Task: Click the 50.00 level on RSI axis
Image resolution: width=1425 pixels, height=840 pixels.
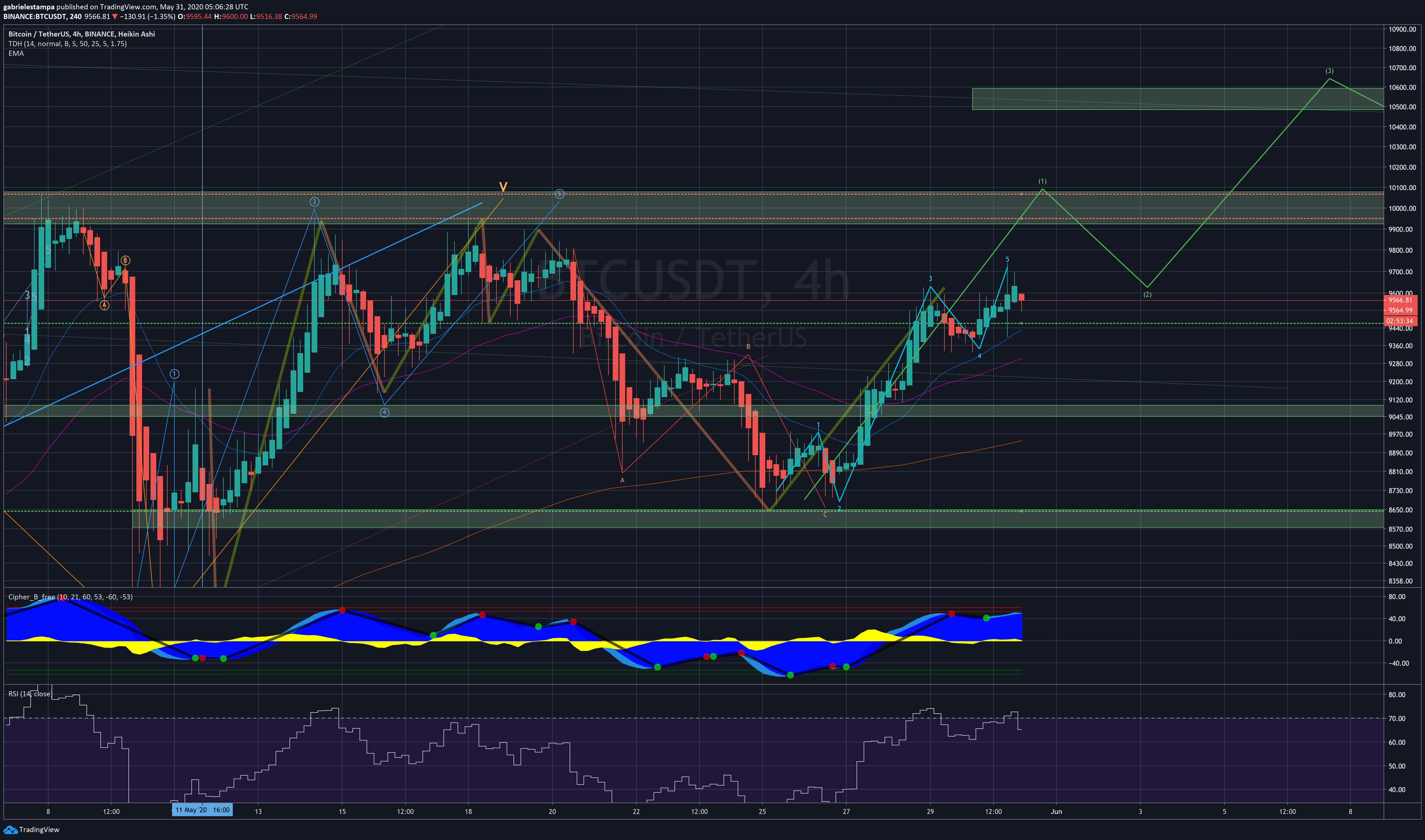Action: click(1397, 766)
